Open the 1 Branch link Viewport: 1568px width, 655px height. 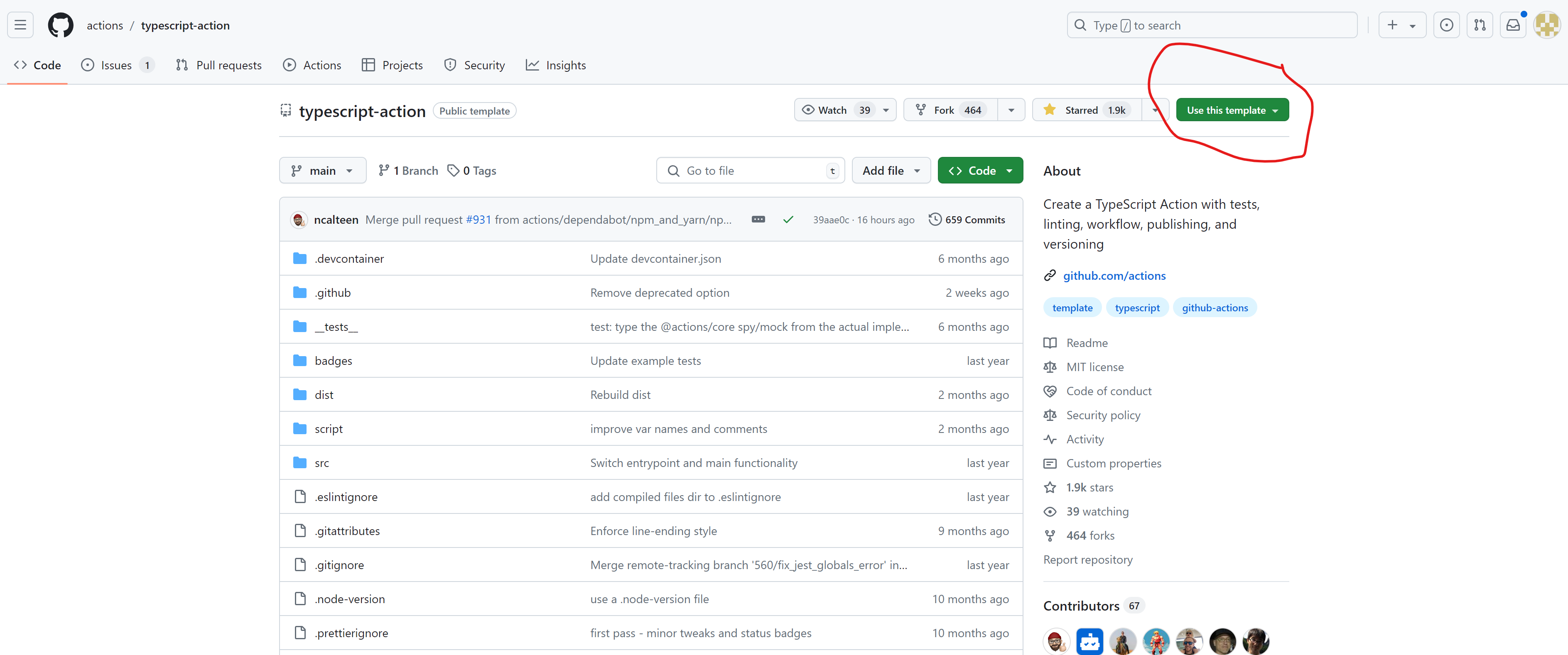[408, 170]
